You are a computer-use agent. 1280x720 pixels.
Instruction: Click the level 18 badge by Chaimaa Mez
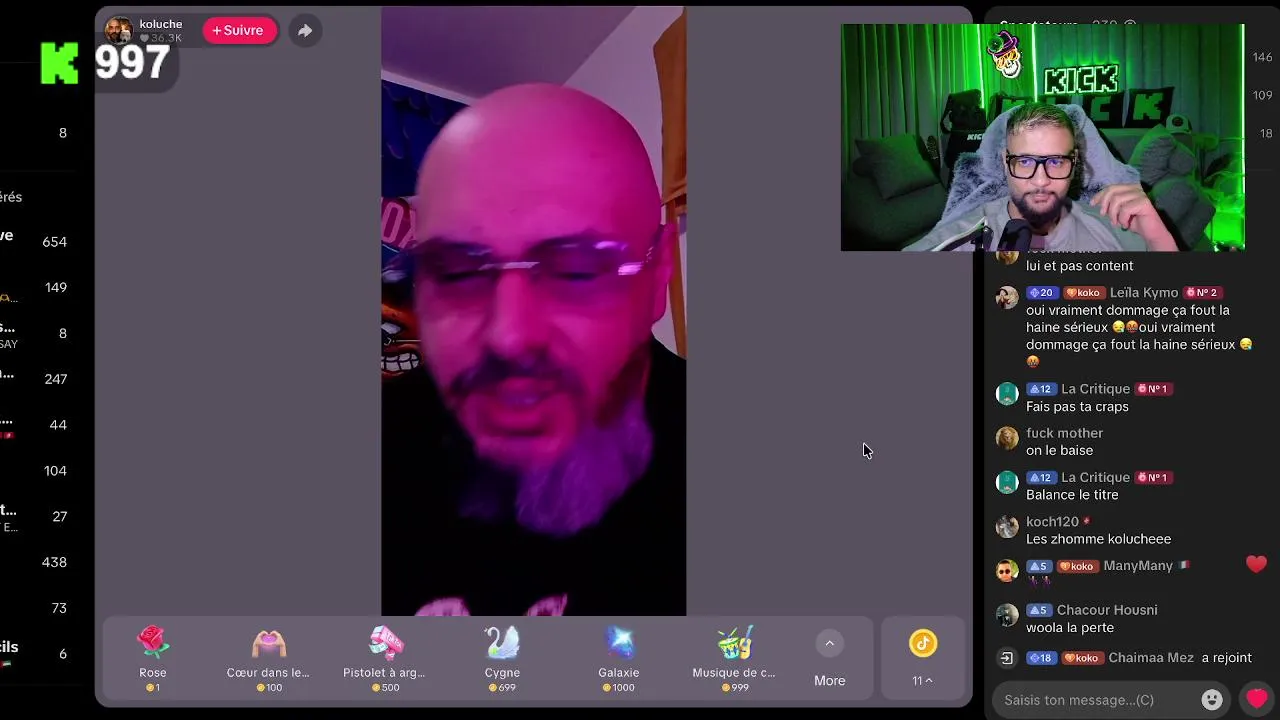[1041, 658]
